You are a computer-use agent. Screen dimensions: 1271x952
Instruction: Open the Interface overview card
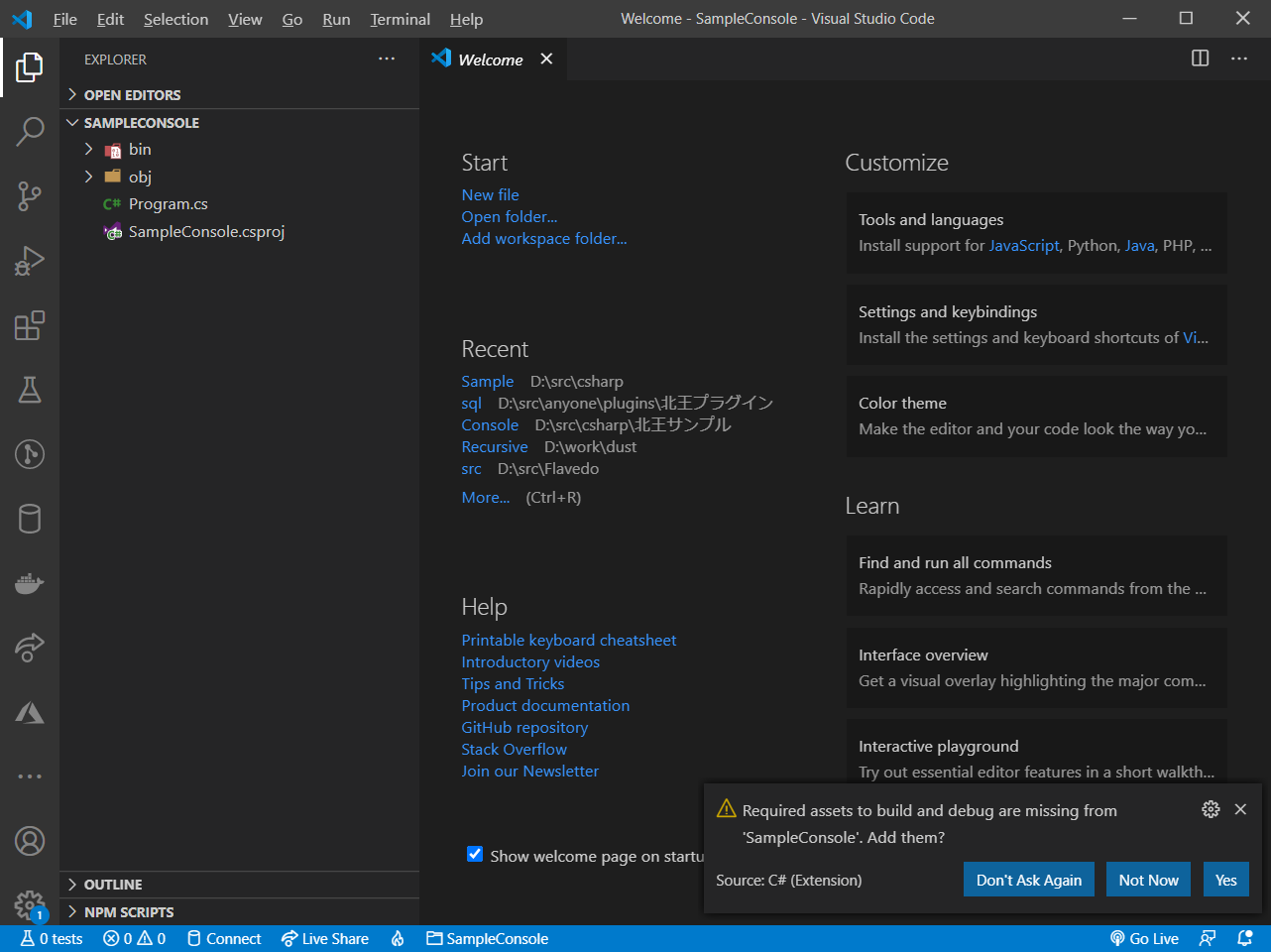(1036, 668)
